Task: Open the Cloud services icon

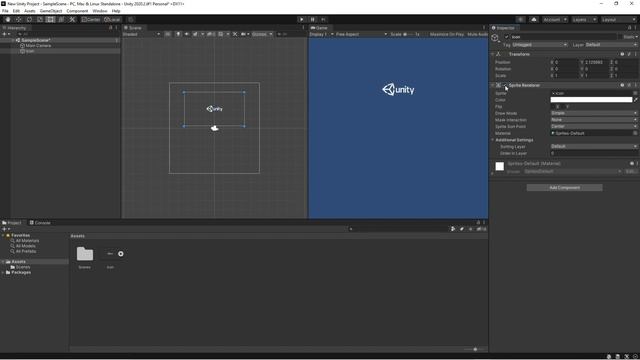Action: point(534,20)
